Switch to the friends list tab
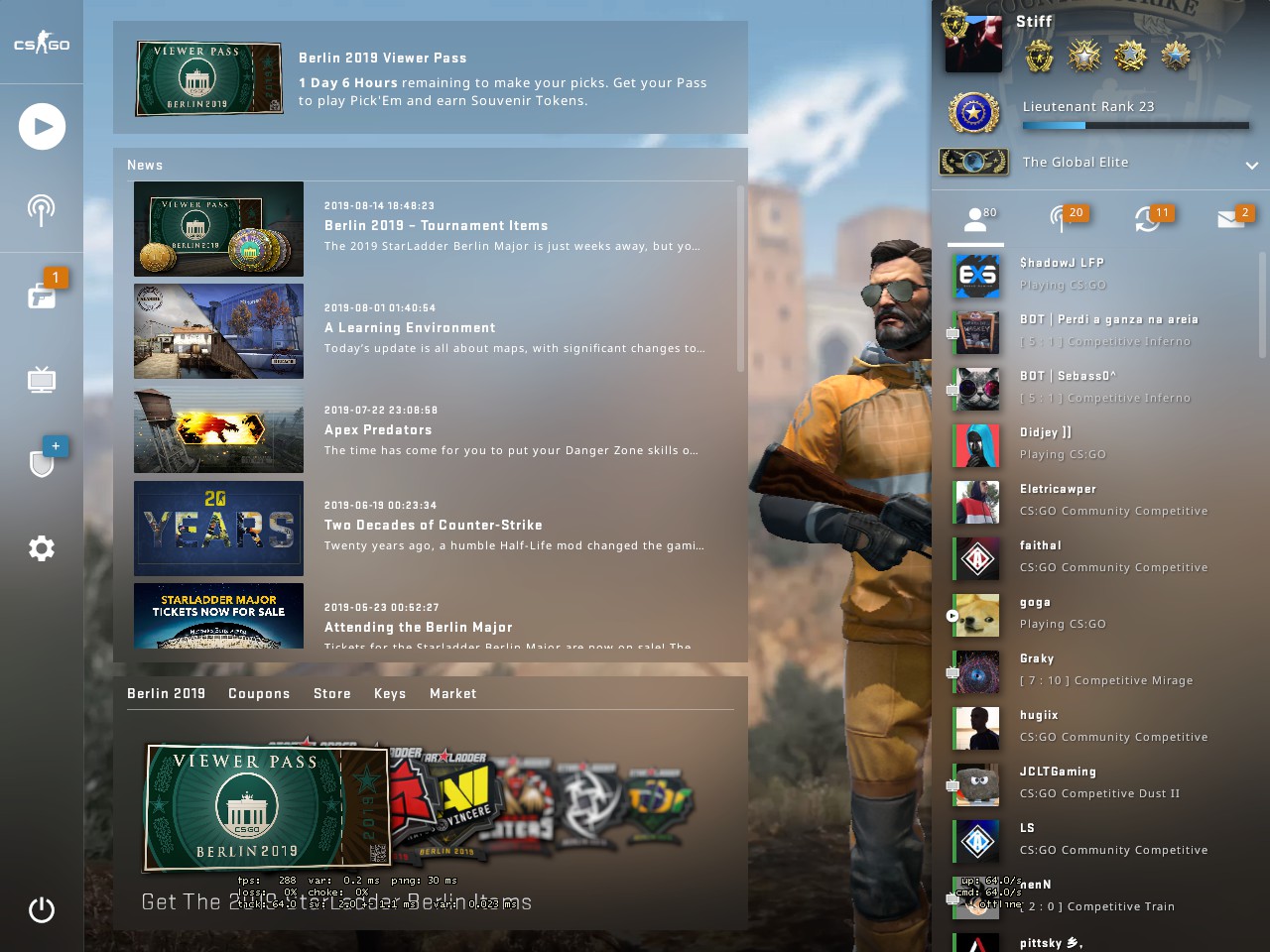 click(x=976, y=220)
